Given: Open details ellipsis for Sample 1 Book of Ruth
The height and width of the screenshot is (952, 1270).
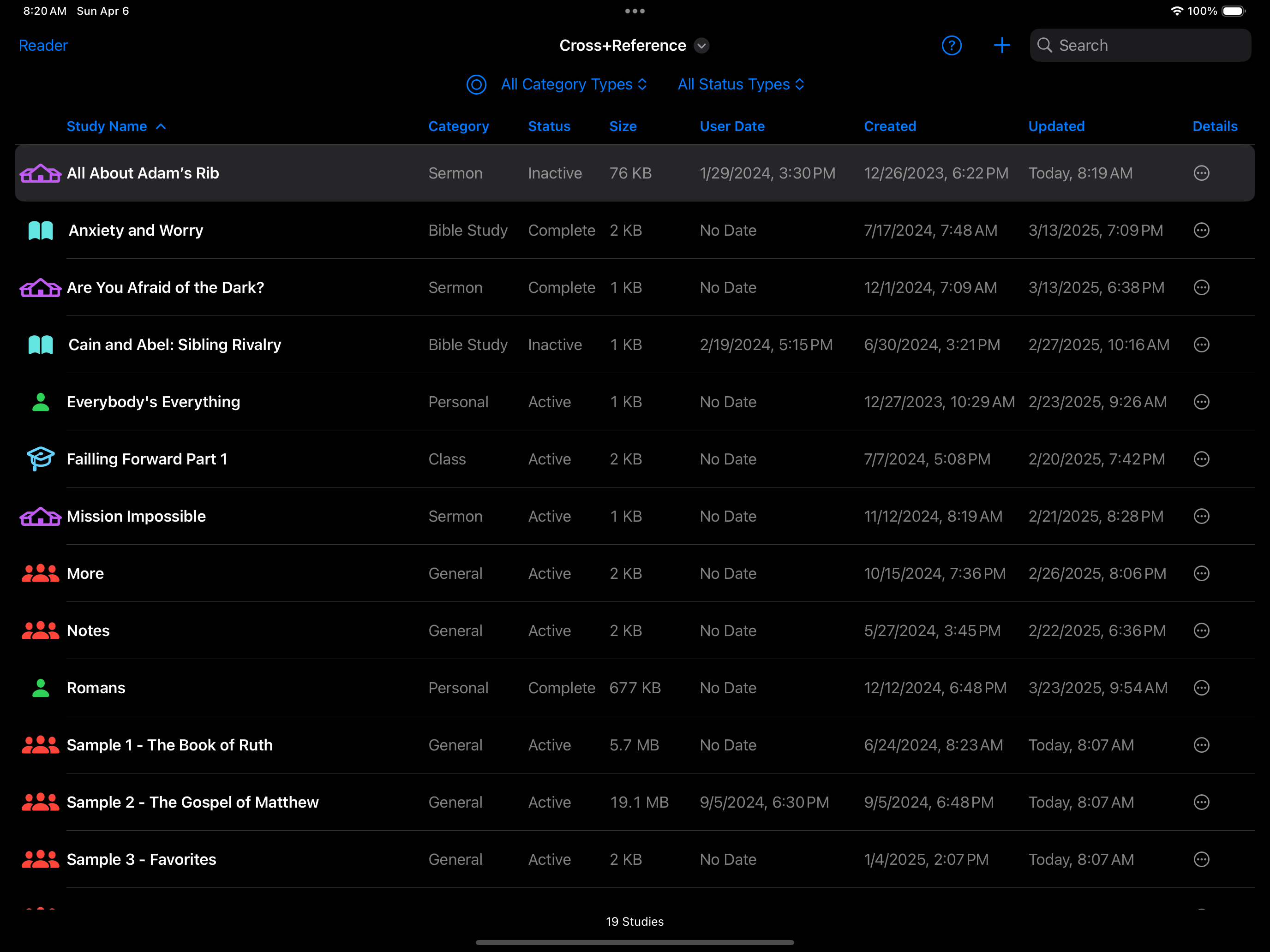Looking at the screenshot, I should tap(1201, 745).
